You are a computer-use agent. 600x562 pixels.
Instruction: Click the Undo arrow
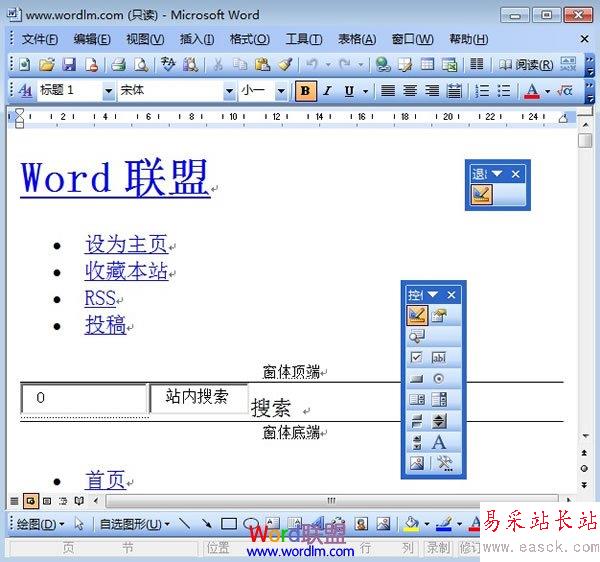(x=311, y=65)
